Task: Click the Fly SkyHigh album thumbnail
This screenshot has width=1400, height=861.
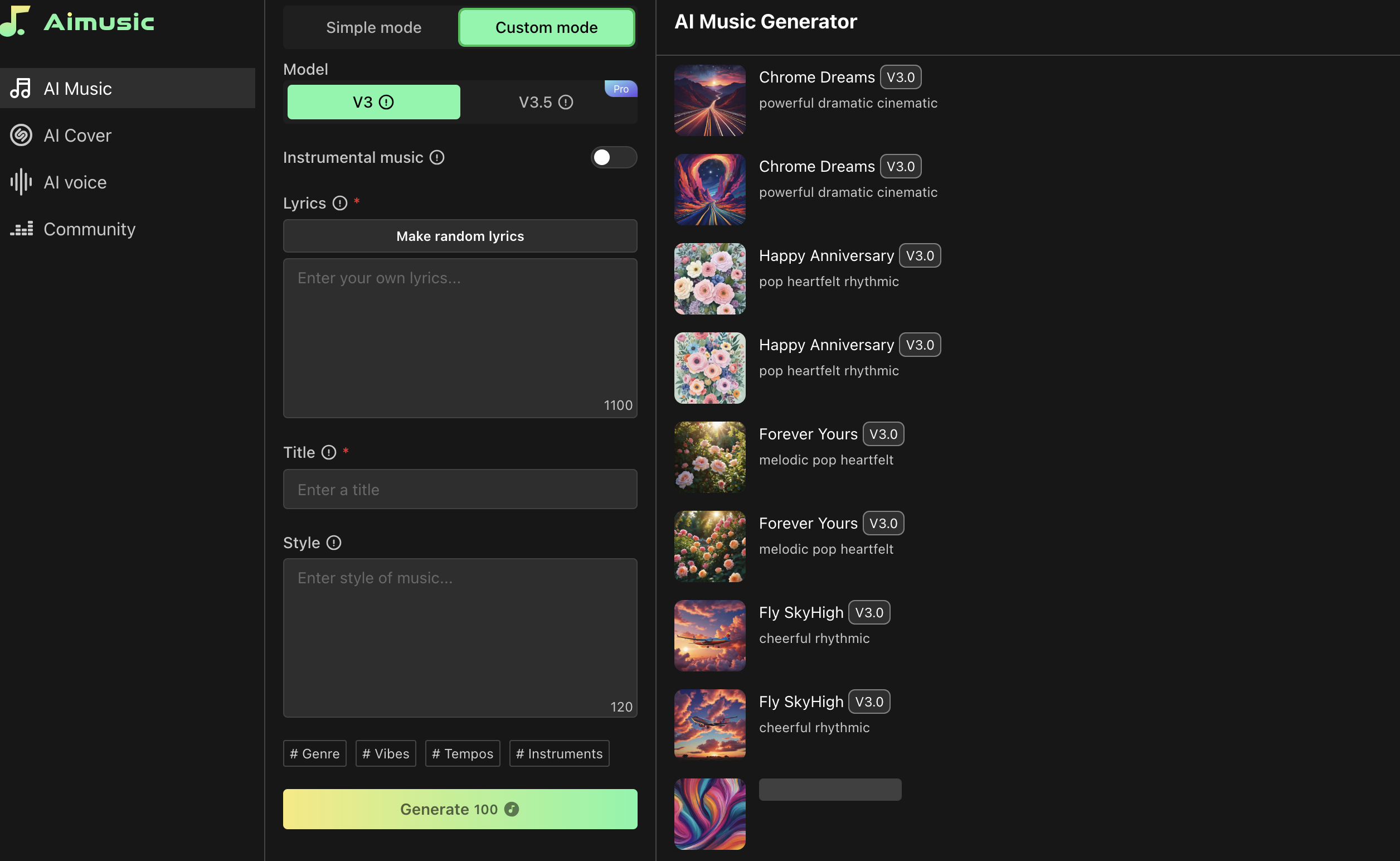Action: tap(709, 634)
